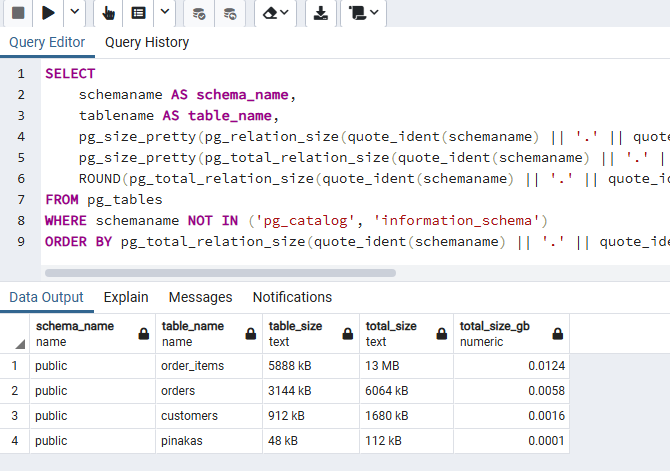The width and height of the screenshot is (670, 471).
Task: Switch to Query History tab
Action: tap(147, 42)
